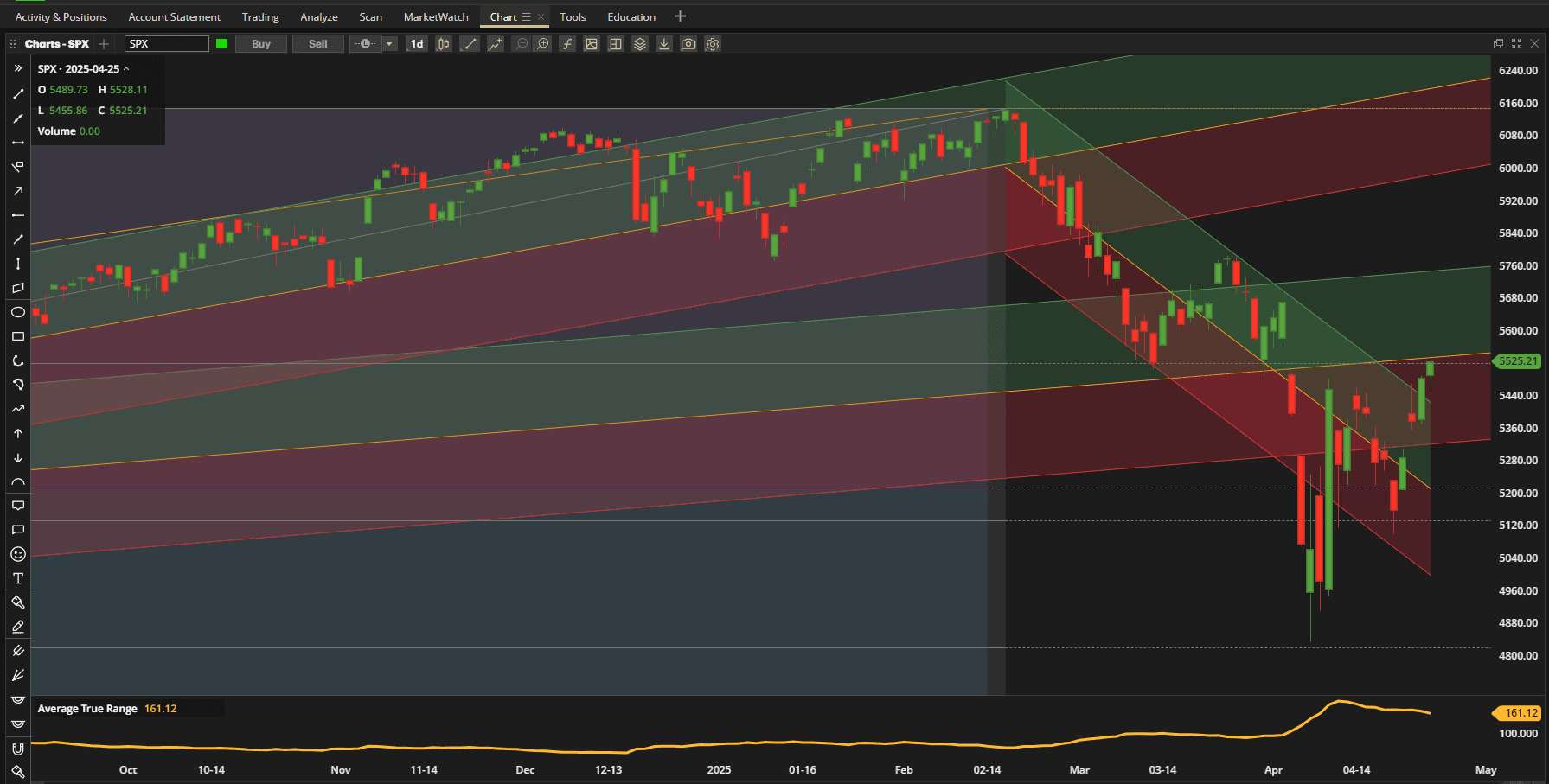Open the Tools tab
The image size is (1549, 784).
pos(573,17)
